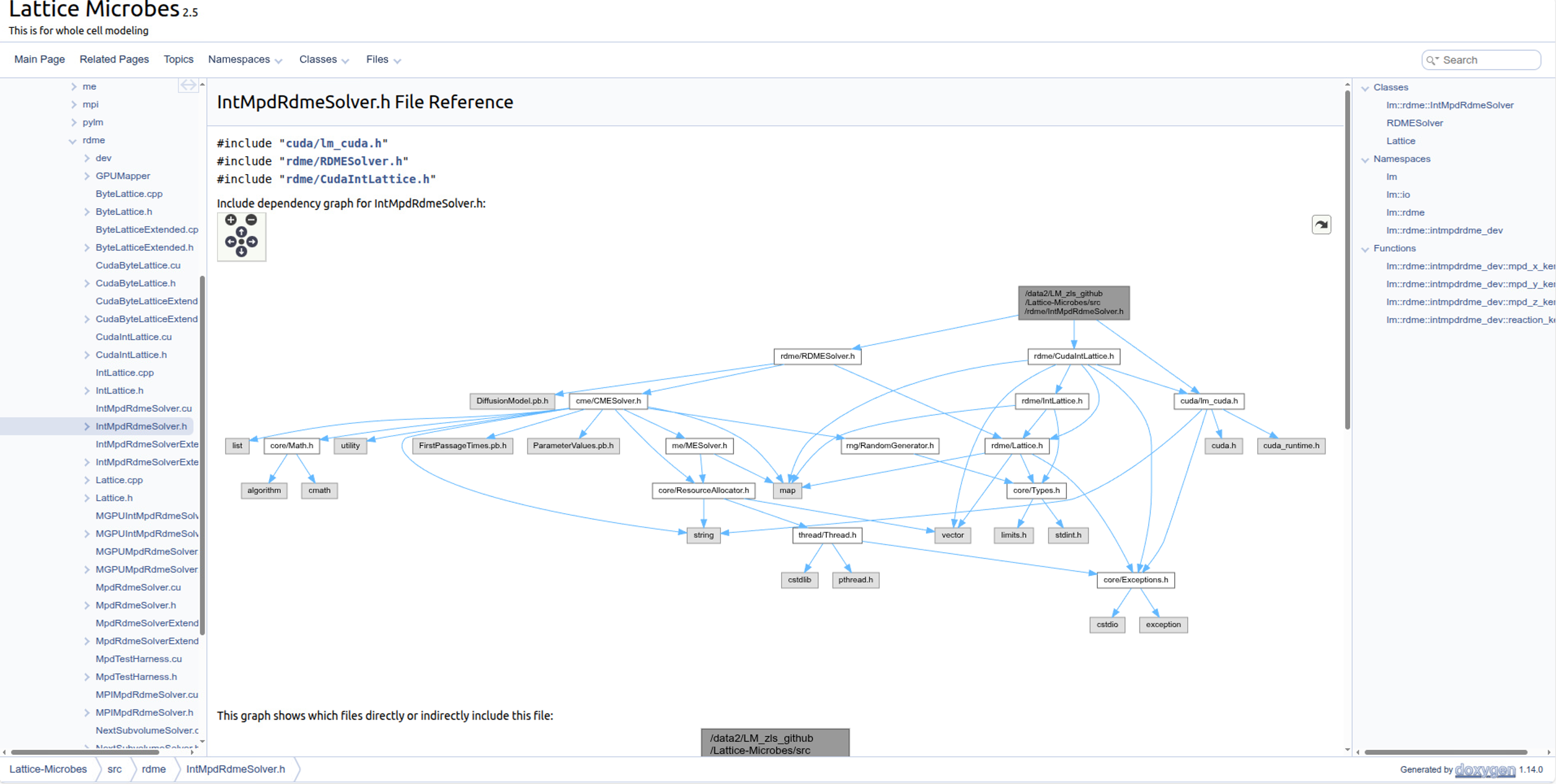The width and height of the screenshot is (1556, 784).
Task: Click the left tree panel's horizontal scrollbar
Action: click(86, 752)
